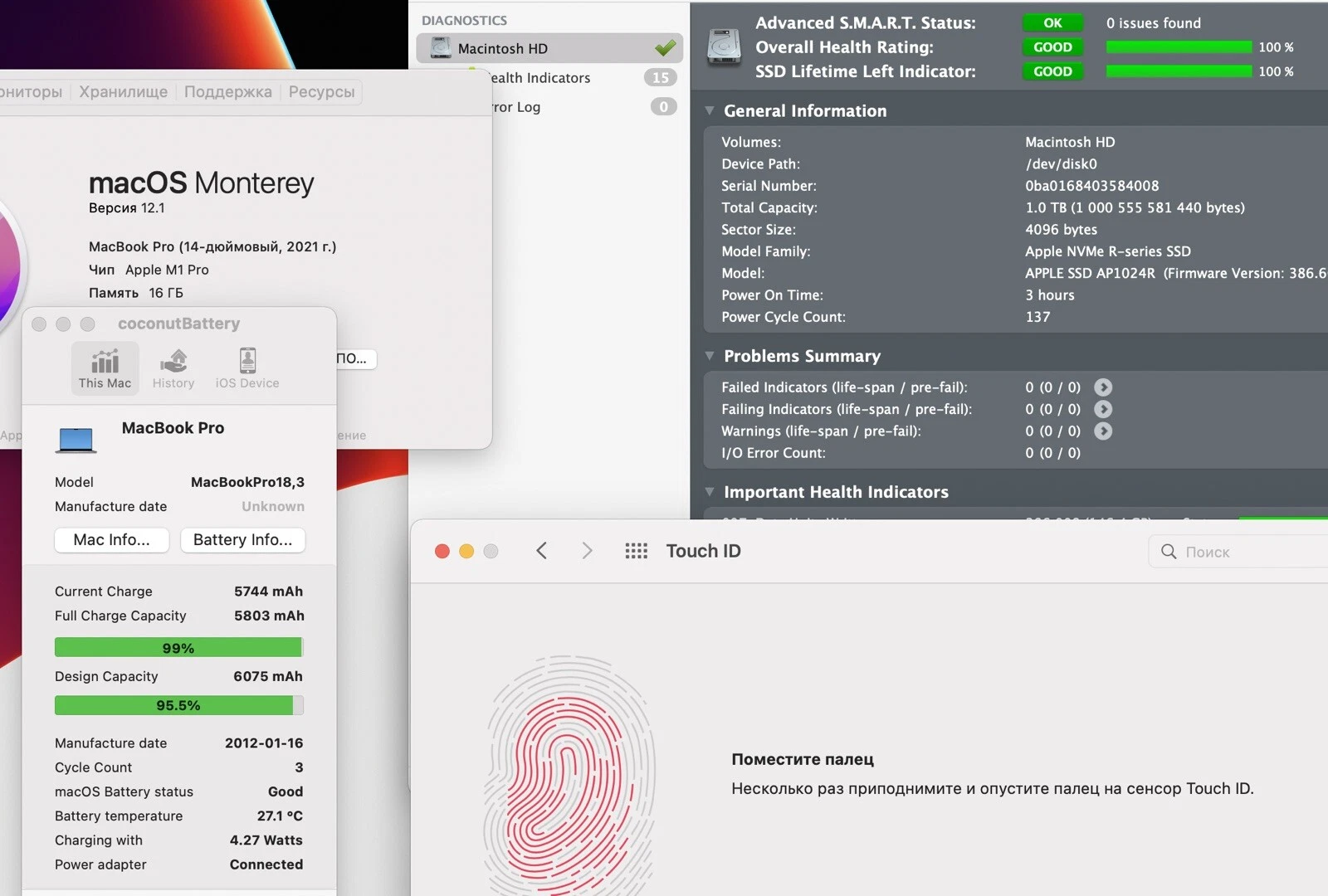Click '/dev/disk0' device path value
The height and width of the screenshot is (896, 1328).
(1062, 164)
